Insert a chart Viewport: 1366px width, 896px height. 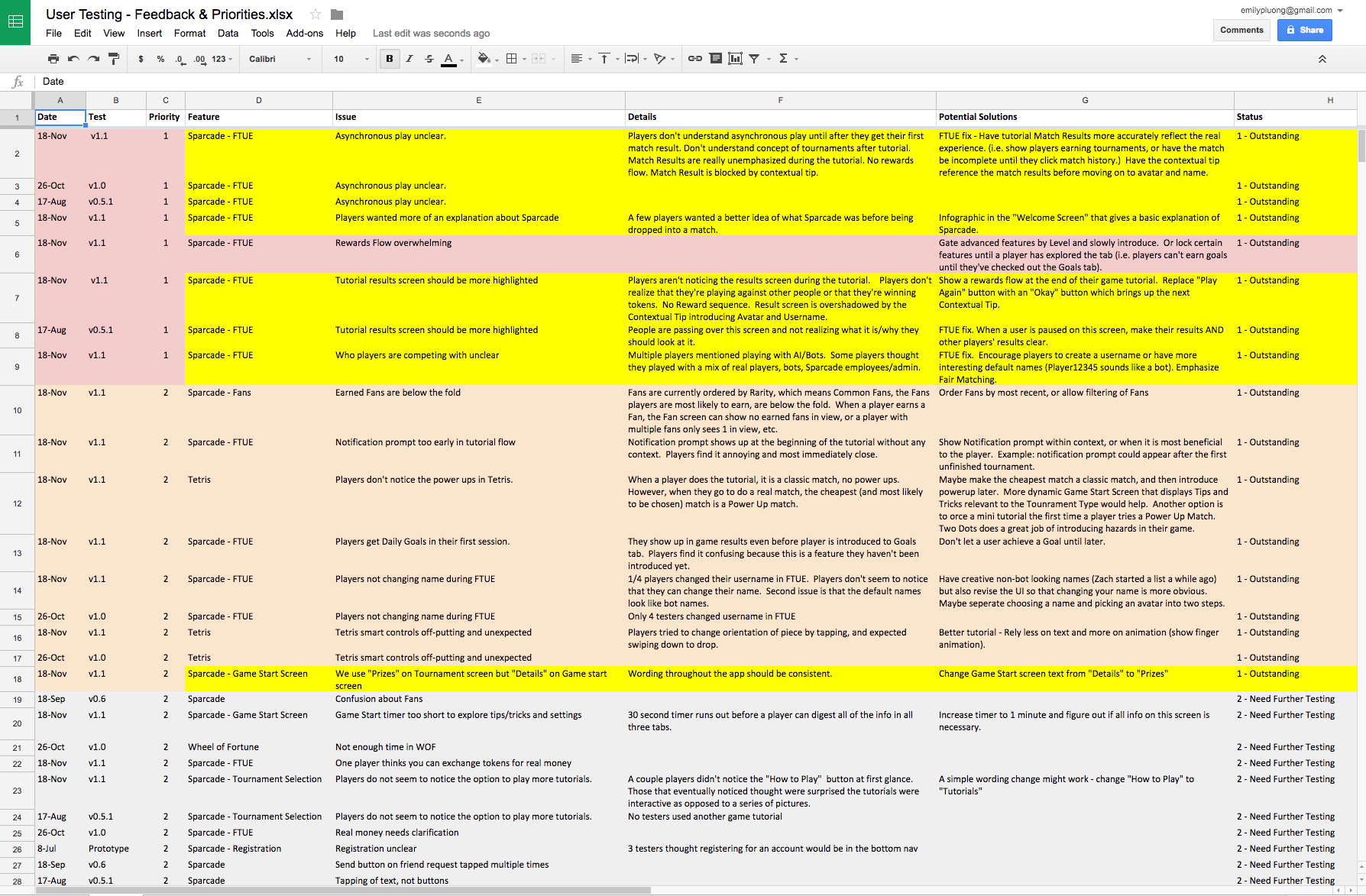point(735,59)
